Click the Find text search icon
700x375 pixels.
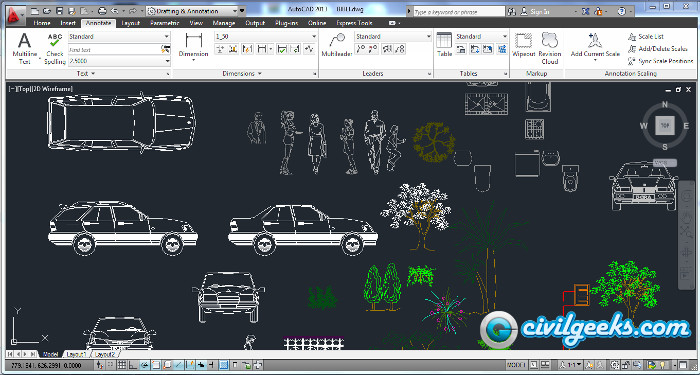166,49
